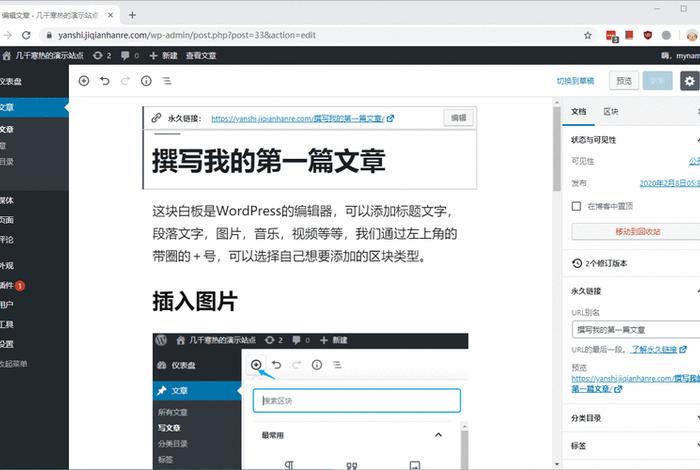The height and width of the screenshot is (470, 700).
Task: Click the site lock icon in address bar
Action: [x=50, y=35]
